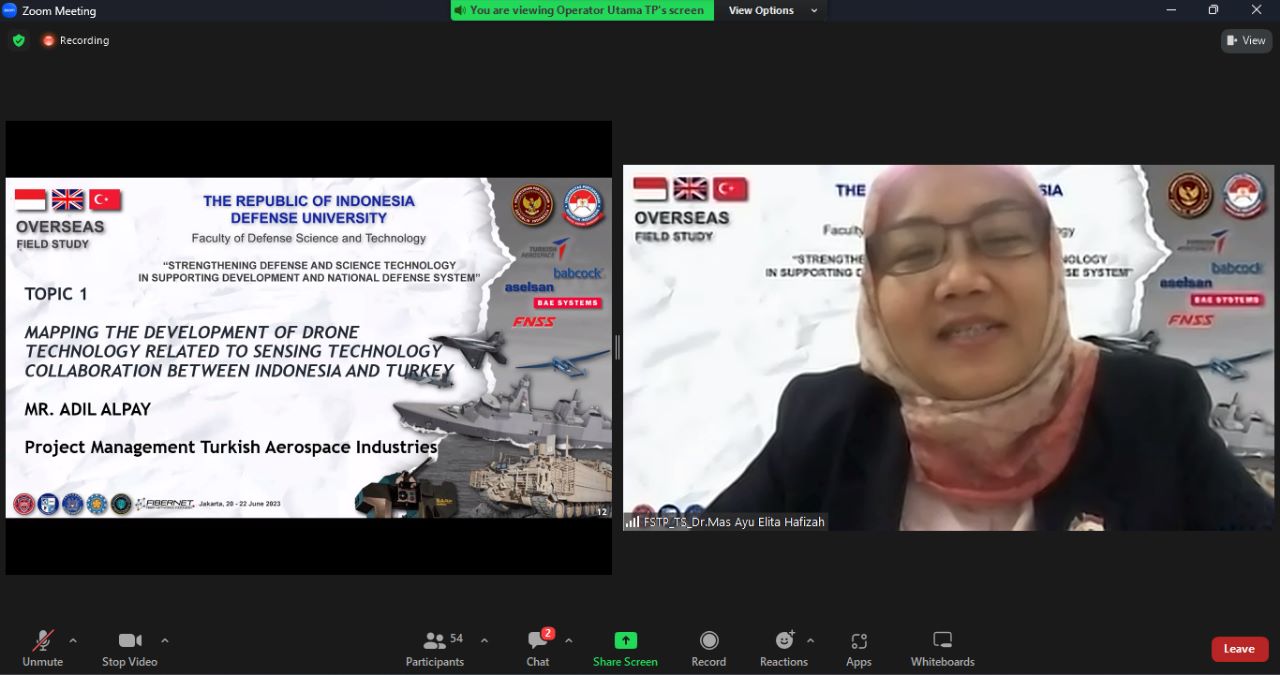Click the screen-sharing notification banner
Screen dimensions: 1280x675
pos(582,10)
